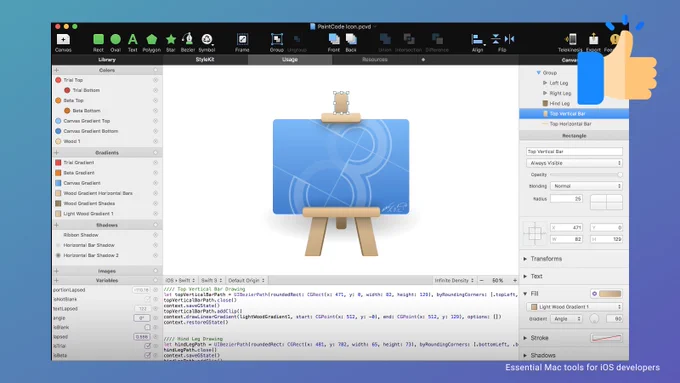Switch to the StyleKit tab
The width and height of the screenshot is (680, 383).
(205, 60)
